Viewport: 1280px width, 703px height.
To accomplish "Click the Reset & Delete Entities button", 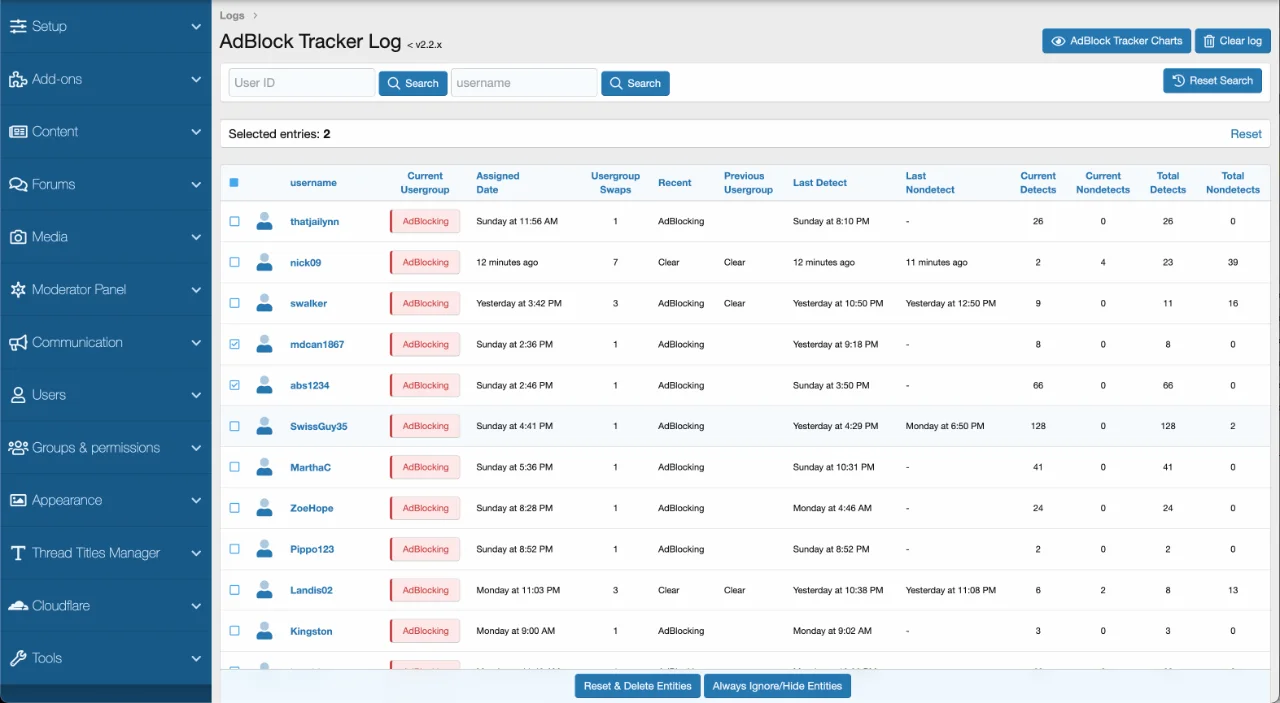I will click(x=637, y=686).
